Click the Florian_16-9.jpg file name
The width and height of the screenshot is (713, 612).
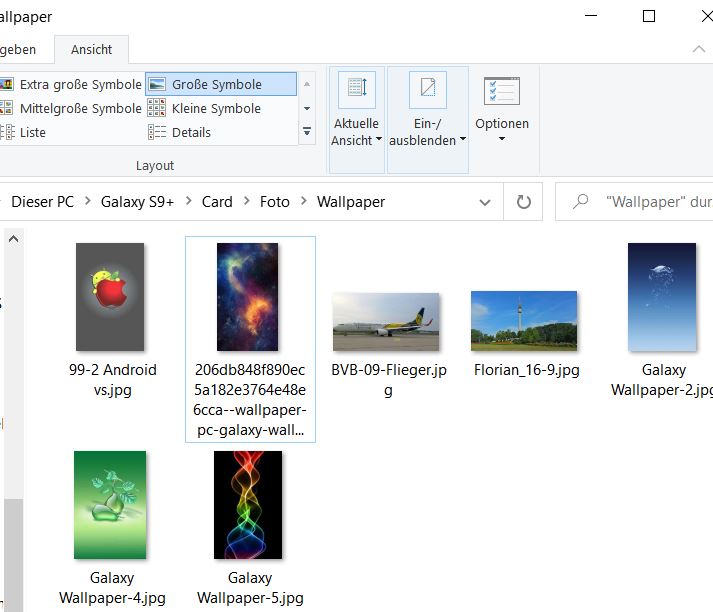[527, 370]
